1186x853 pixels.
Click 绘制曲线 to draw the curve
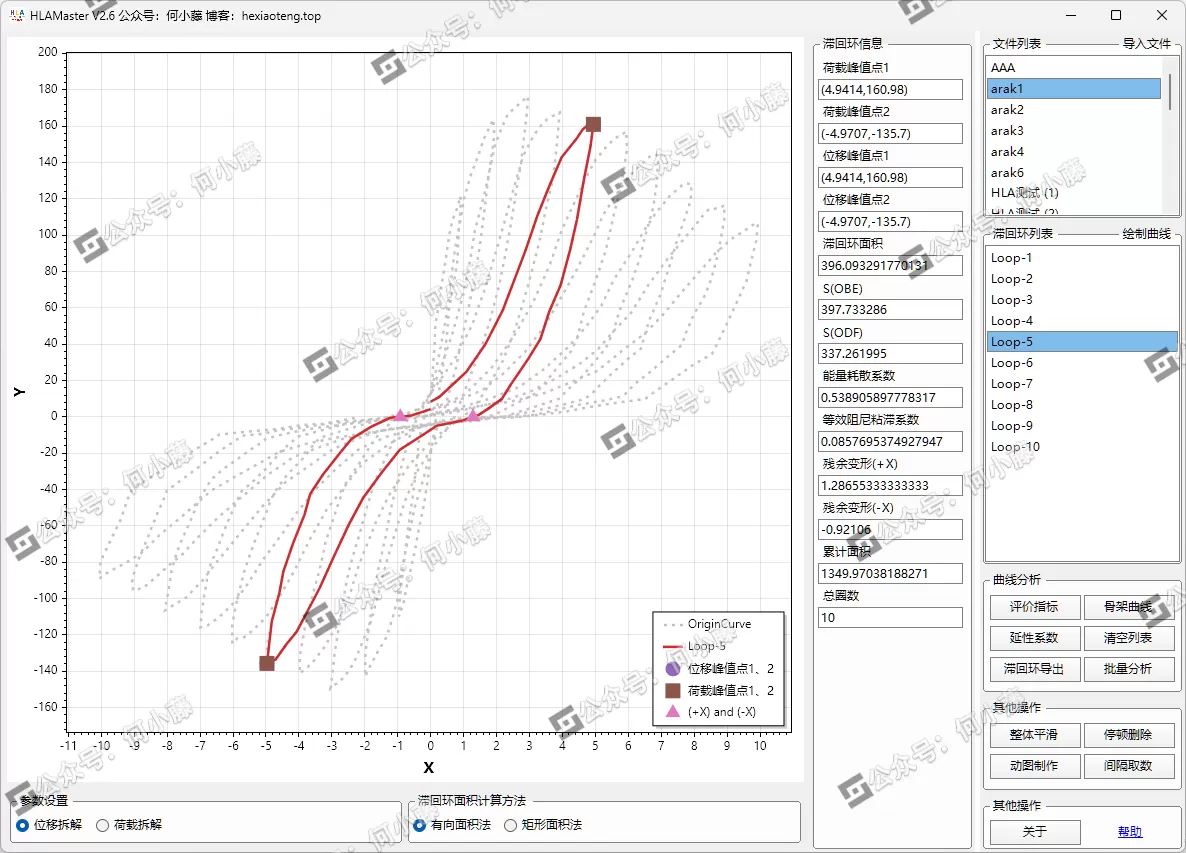1146,234
